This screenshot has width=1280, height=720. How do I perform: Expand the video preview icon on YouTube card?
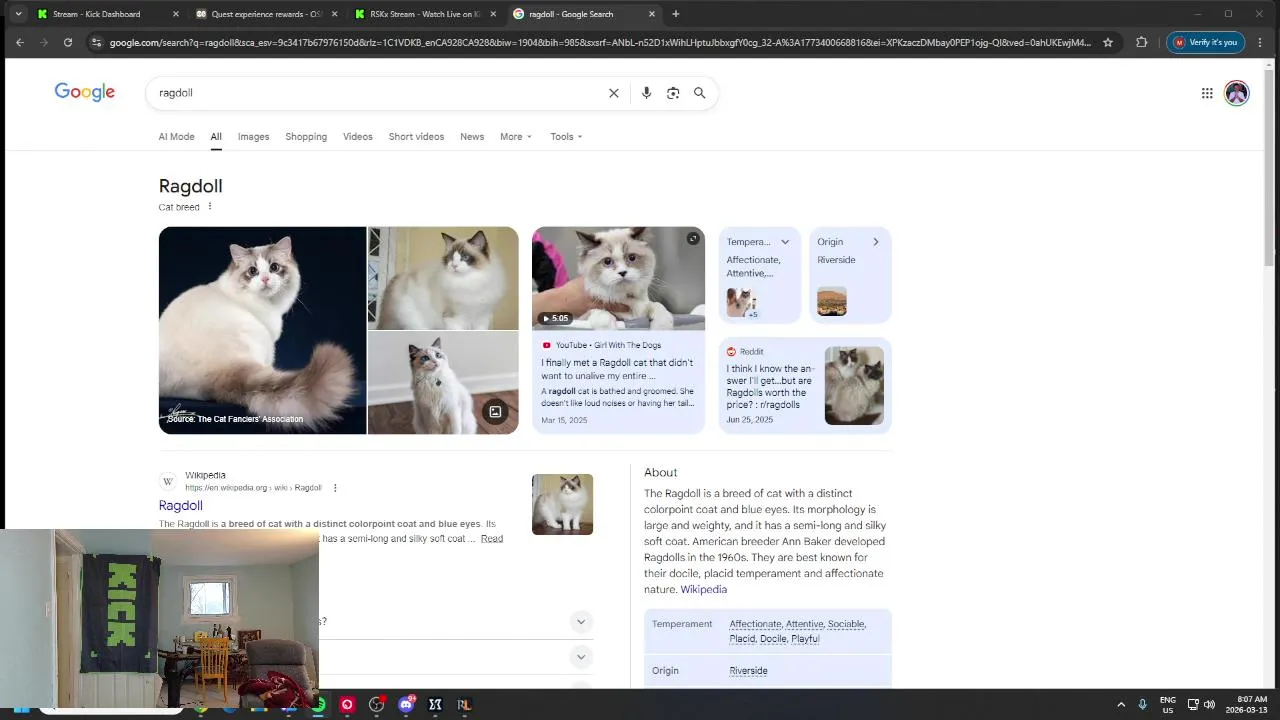pyautogui.click(x=693, y=238)
